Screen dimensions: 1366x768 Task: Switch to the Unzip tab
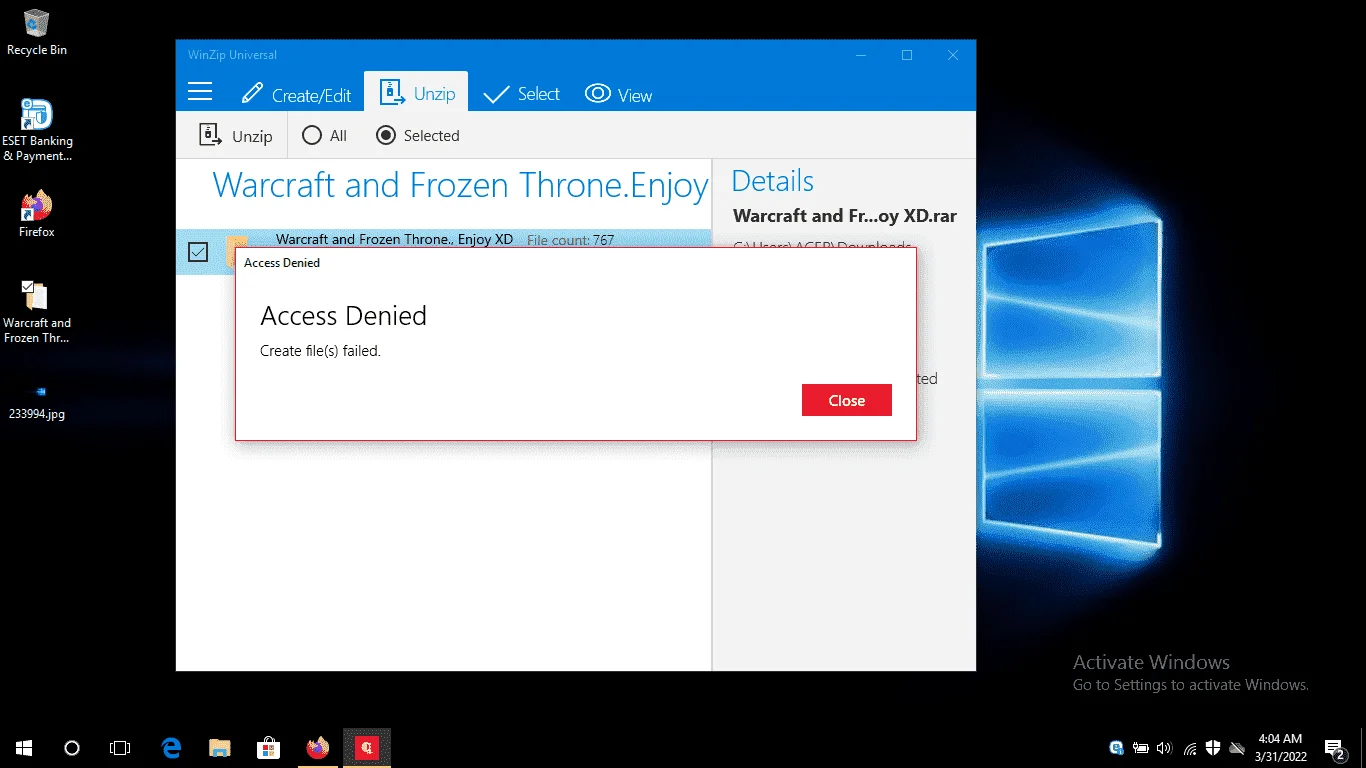416,93
